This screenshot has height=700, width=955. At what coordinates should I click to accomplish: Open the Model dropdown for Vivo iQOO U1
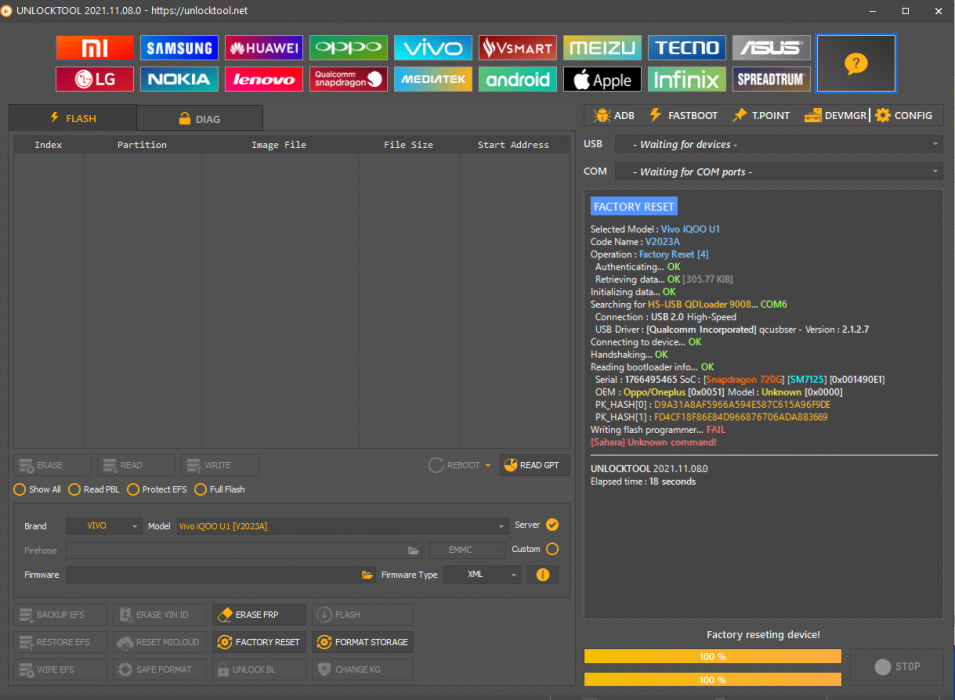[x=342, y=526]
